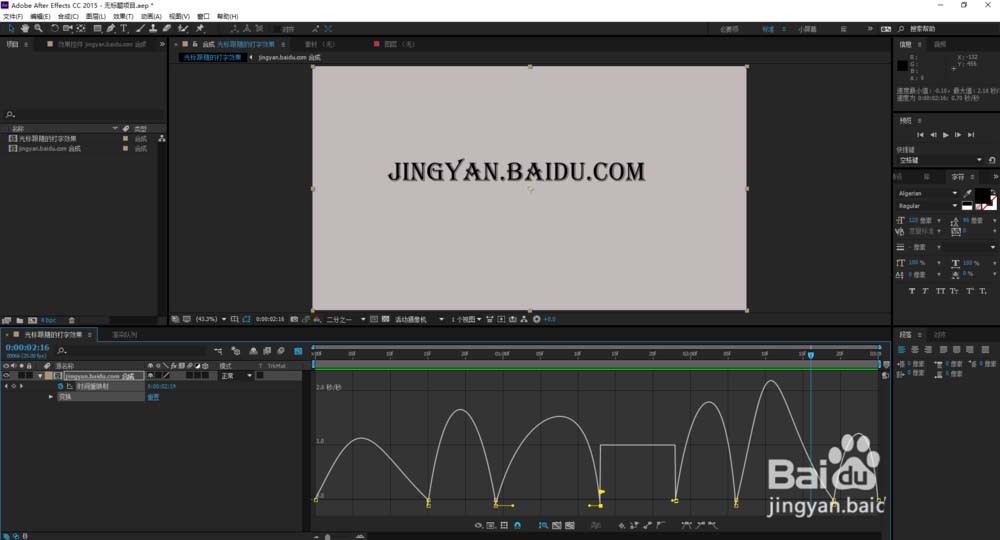Open 文件(F) menu
The image size is (1000, 540).
13,17
